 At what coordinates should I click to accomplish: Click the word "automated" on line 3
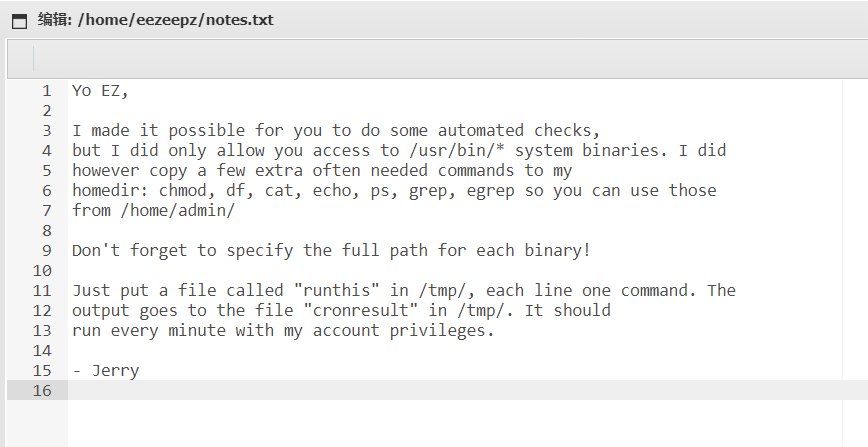pos(480,131)
